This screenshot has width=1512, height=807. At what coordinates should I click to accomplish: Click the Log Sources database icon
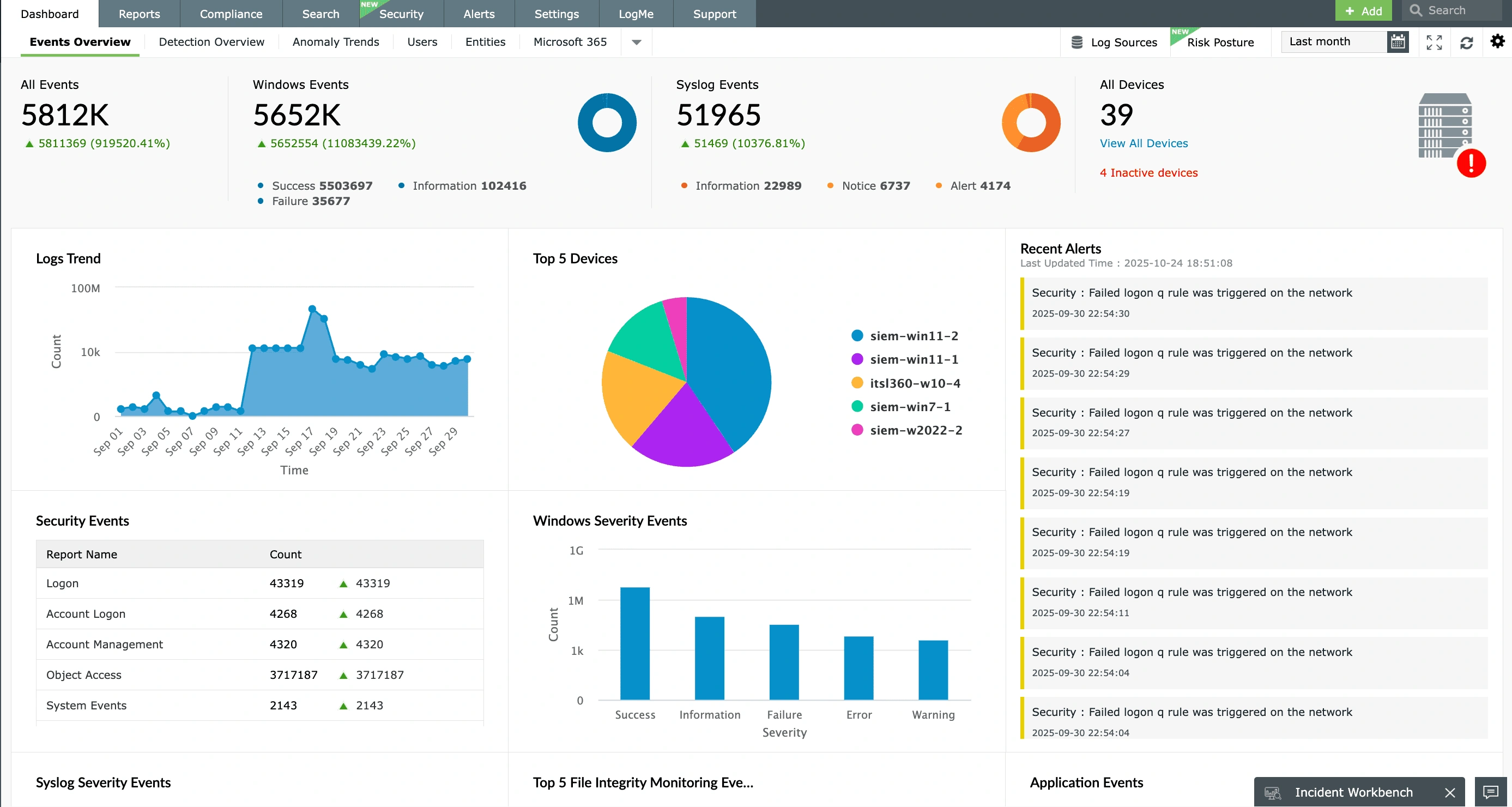(1076, 43)
